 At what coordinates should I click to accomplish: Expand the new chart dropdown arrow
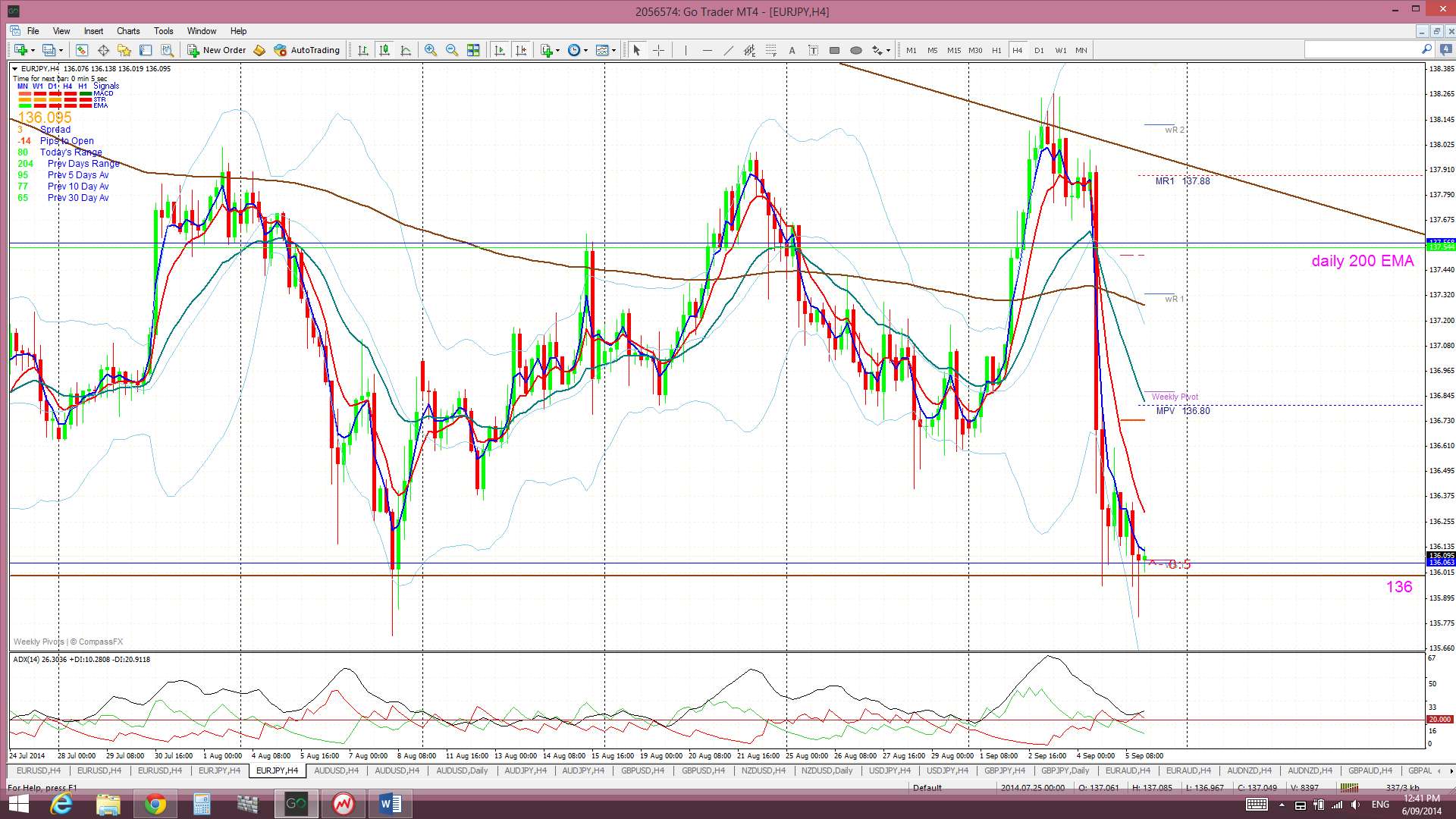tap(33, 50)
